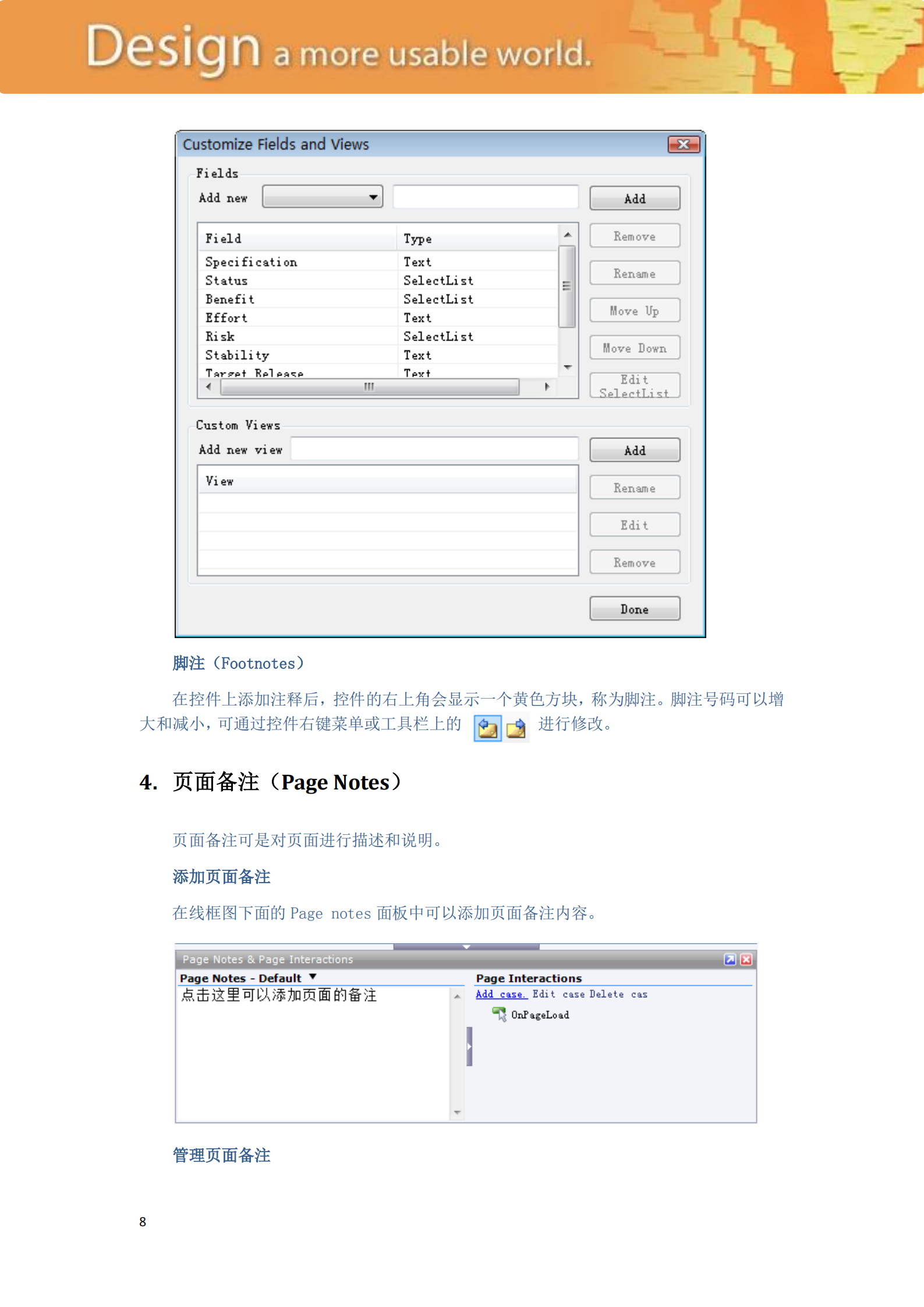Click the decrease footnote number icon

[x=487, y=728]
